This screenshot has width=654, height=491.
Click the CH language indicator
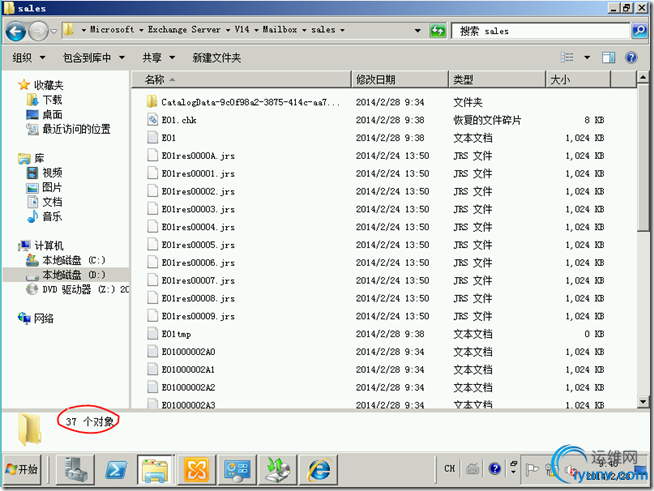tap(450, 469)
